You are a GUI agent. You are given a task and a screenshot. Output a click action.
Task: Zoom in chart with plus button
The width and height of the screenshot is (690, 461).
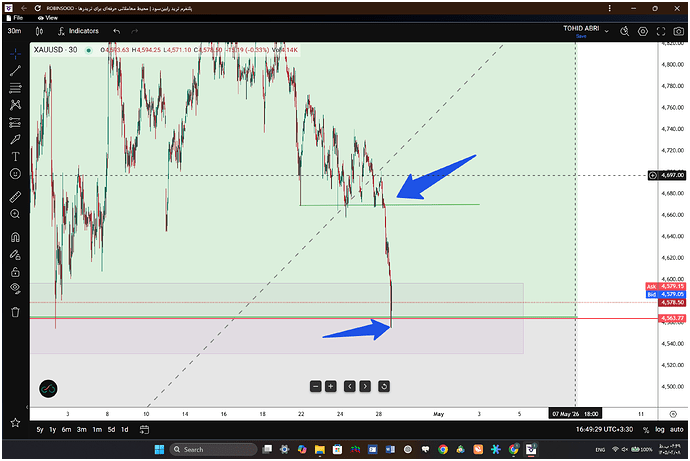(330, 387)
